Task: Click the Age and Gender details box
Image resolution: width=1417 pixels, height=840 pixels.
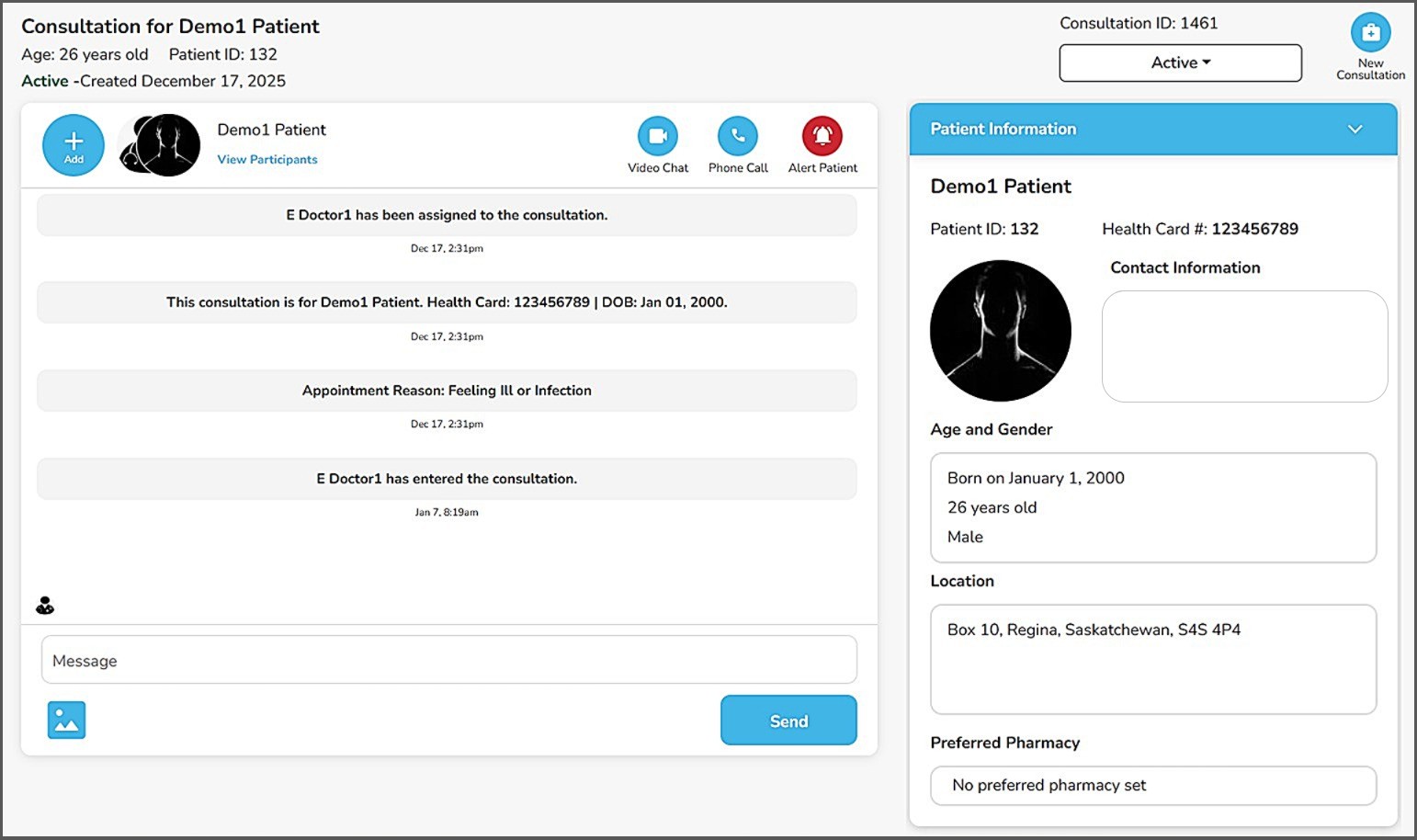Action: pyautogui.click(x=1152, y=507)
